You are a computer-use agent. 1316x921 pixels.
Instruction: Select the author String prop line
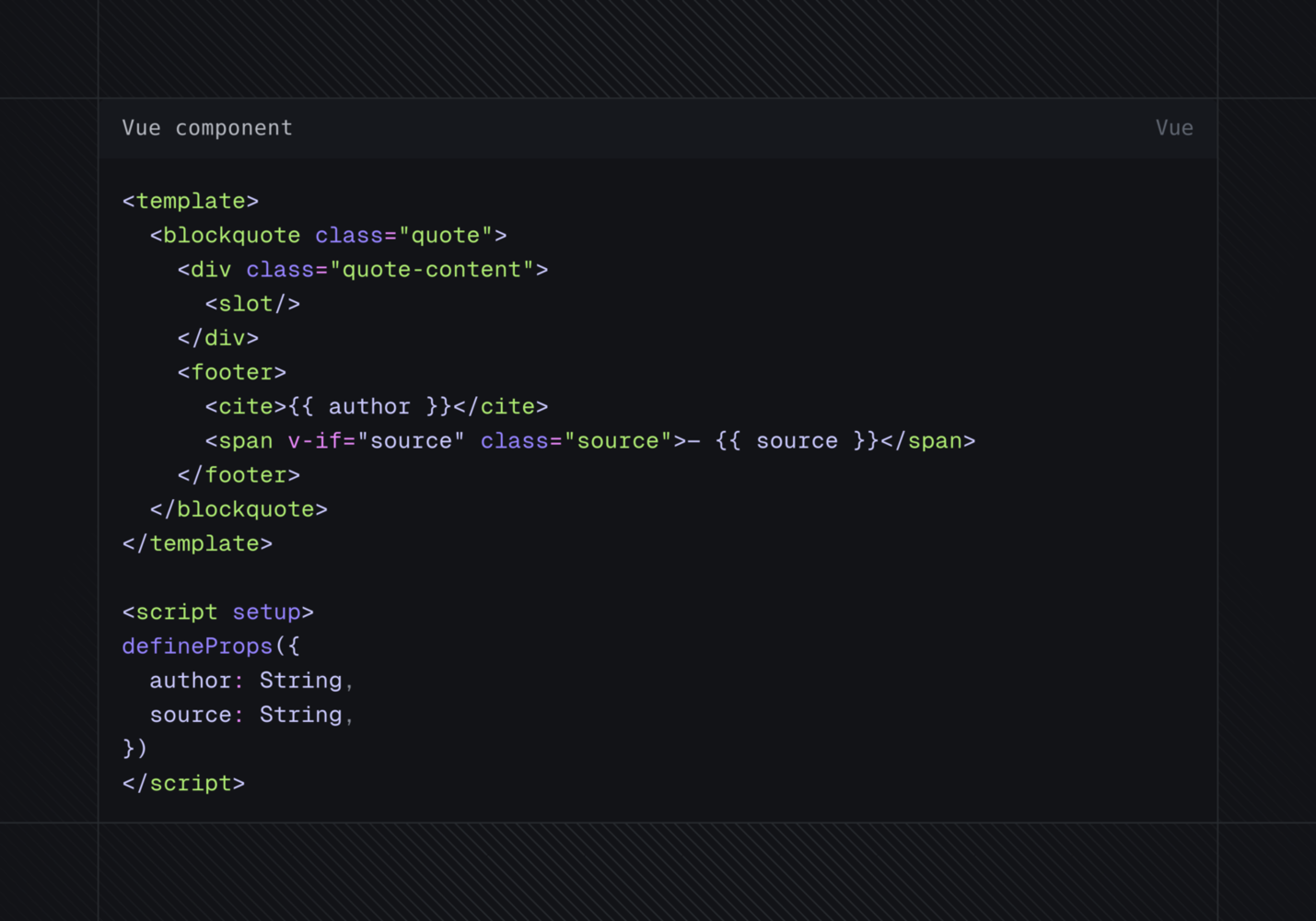(x=250, y=680)
